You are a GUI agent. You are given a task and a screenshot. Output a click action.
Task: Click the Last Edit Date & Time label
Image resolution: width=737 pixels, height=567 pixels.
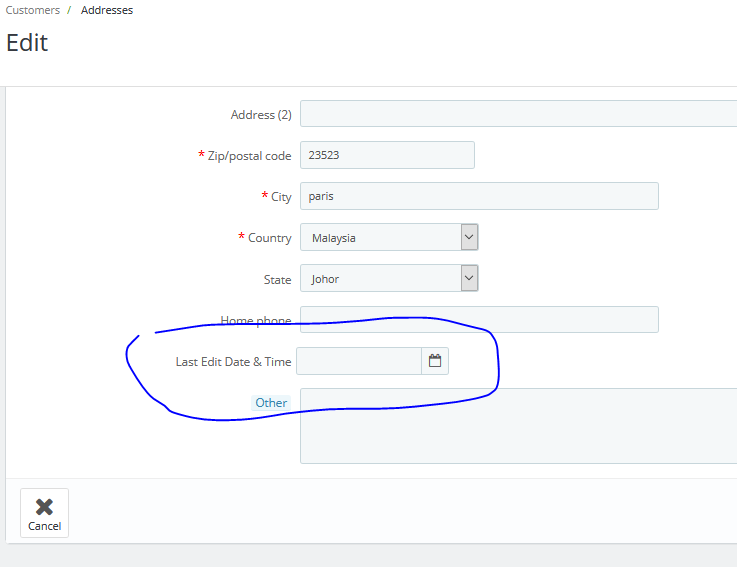[x=234, y=362]
